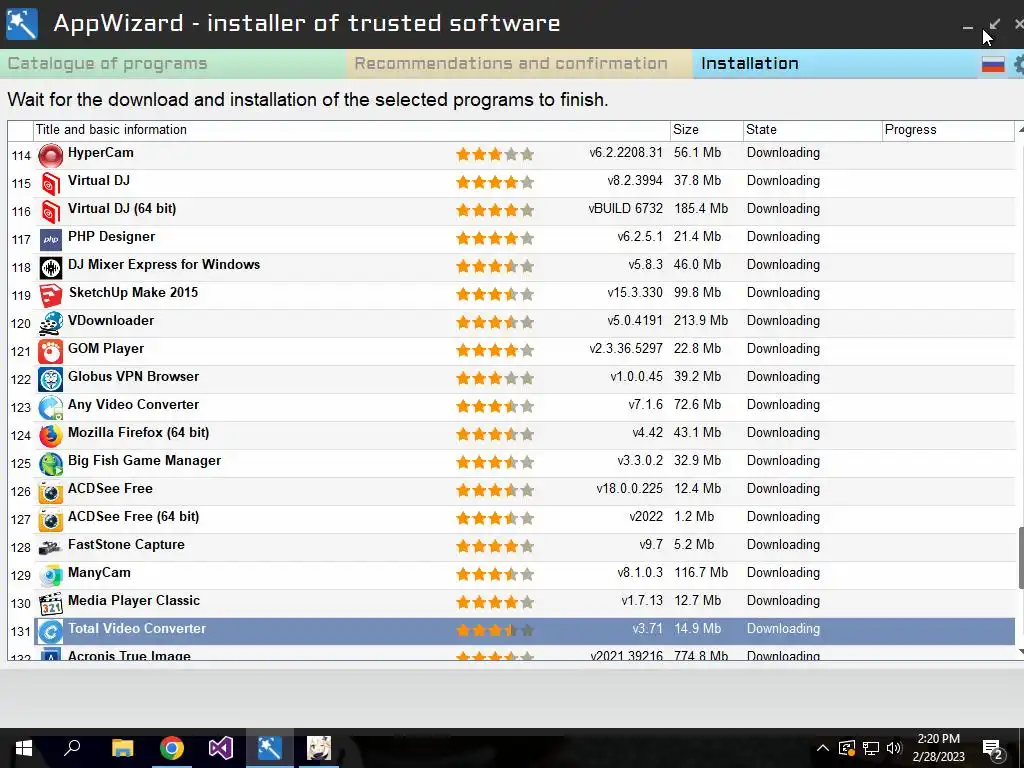Screen dimensions: 1024x768
Task: Click the Globus VPN Browser icon
Action: pos(50,379)
